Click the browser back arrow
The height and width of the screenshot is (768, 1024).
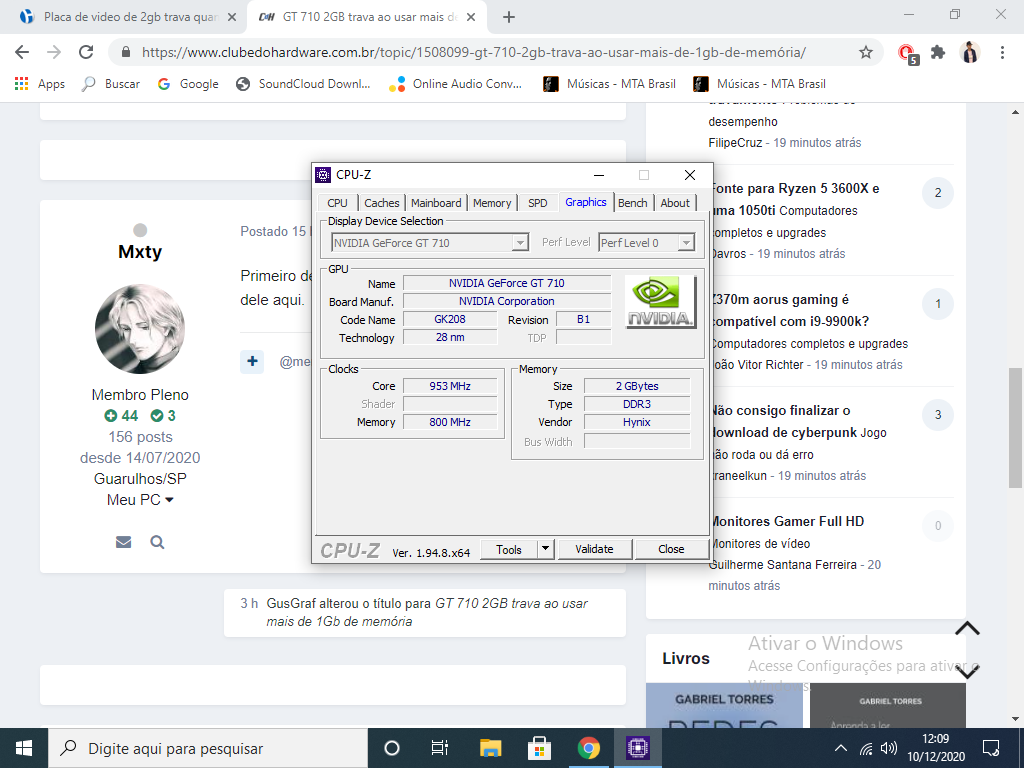point(22,52)
